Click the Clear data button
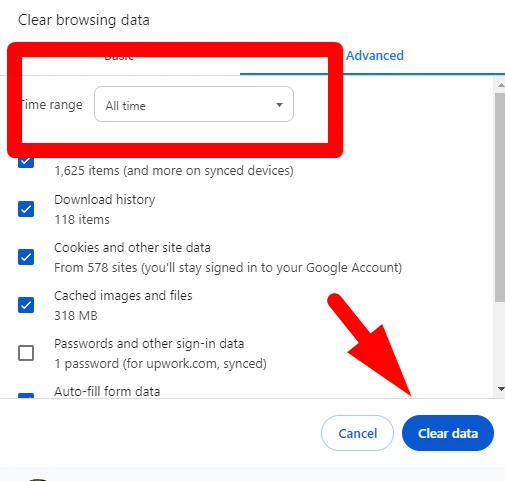The height and width of the screenshot is (481, 505). point(448,433)
